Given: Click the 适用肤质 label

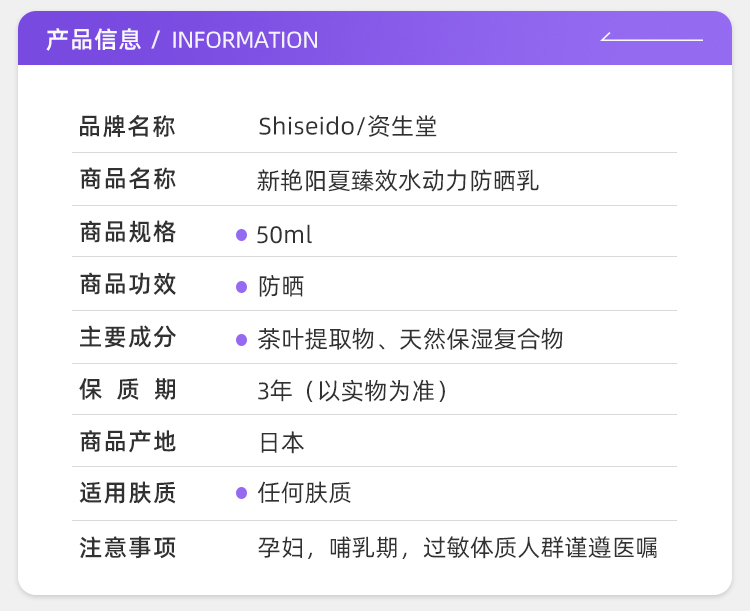Looking at the screenshot, I should click(x=128, y=493).
